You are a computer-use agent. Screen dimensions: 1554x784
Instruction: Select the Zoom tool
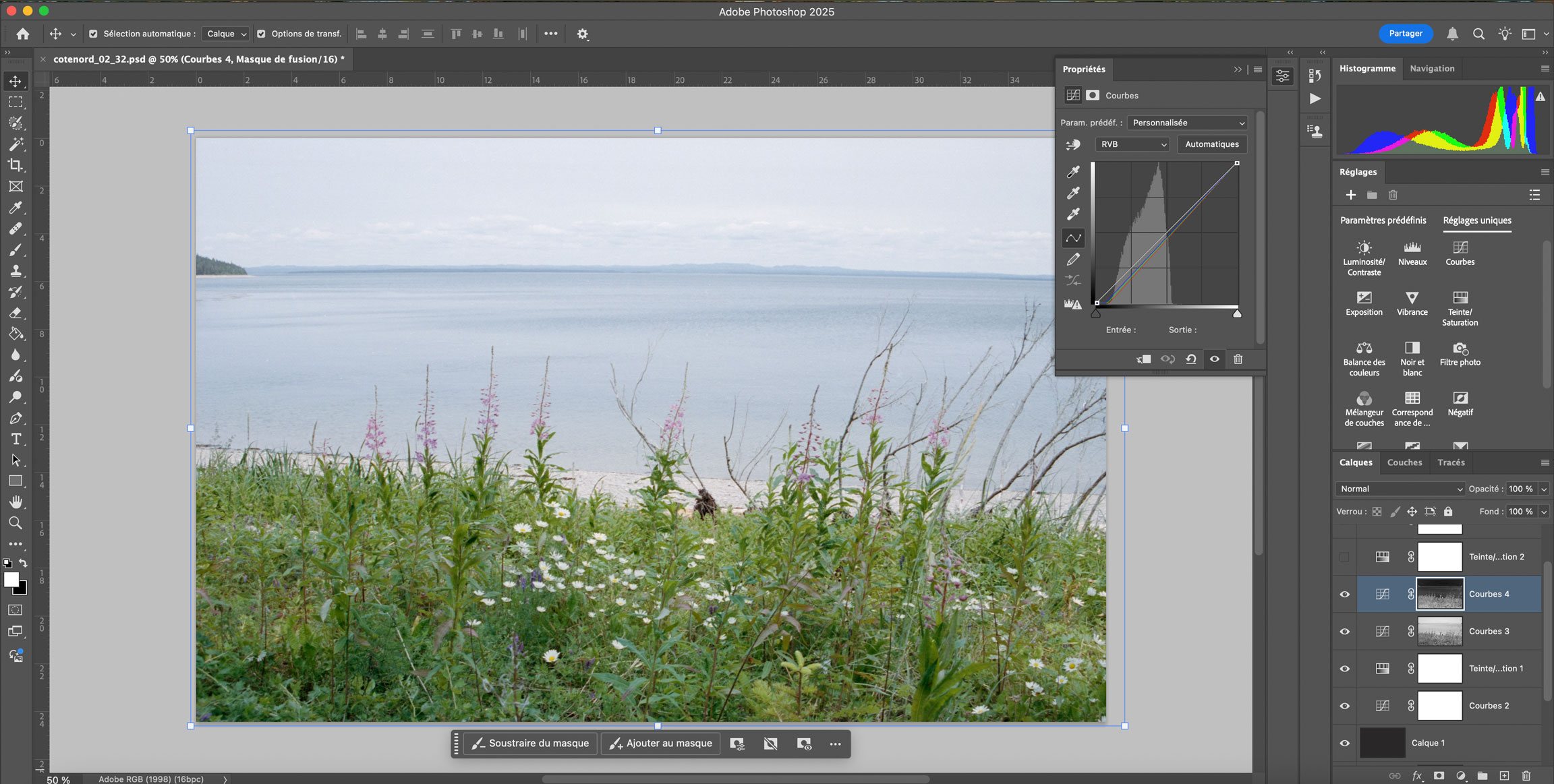click(15, 523)
